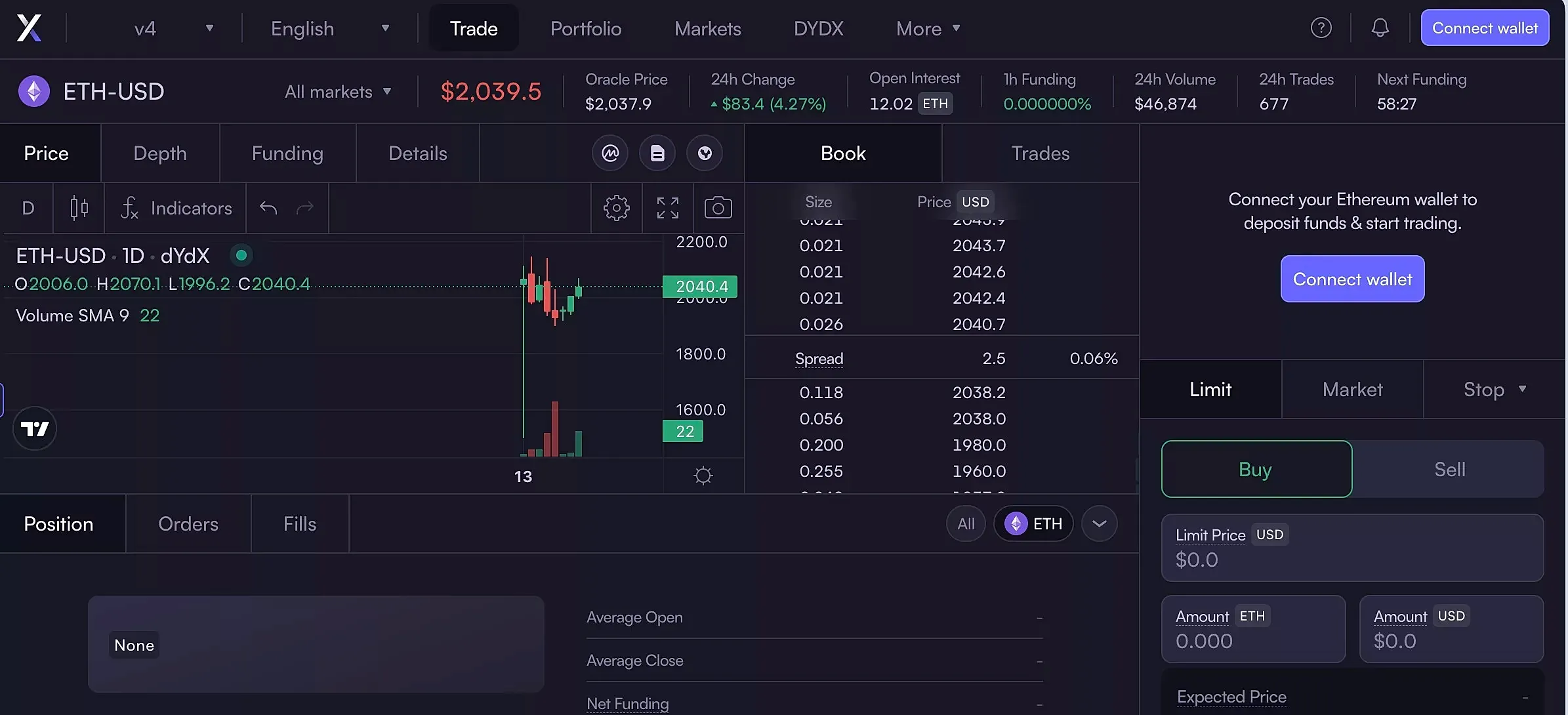Open the project website globe icon
Viewport: 1568px width, 715px height.
point(705,153)
